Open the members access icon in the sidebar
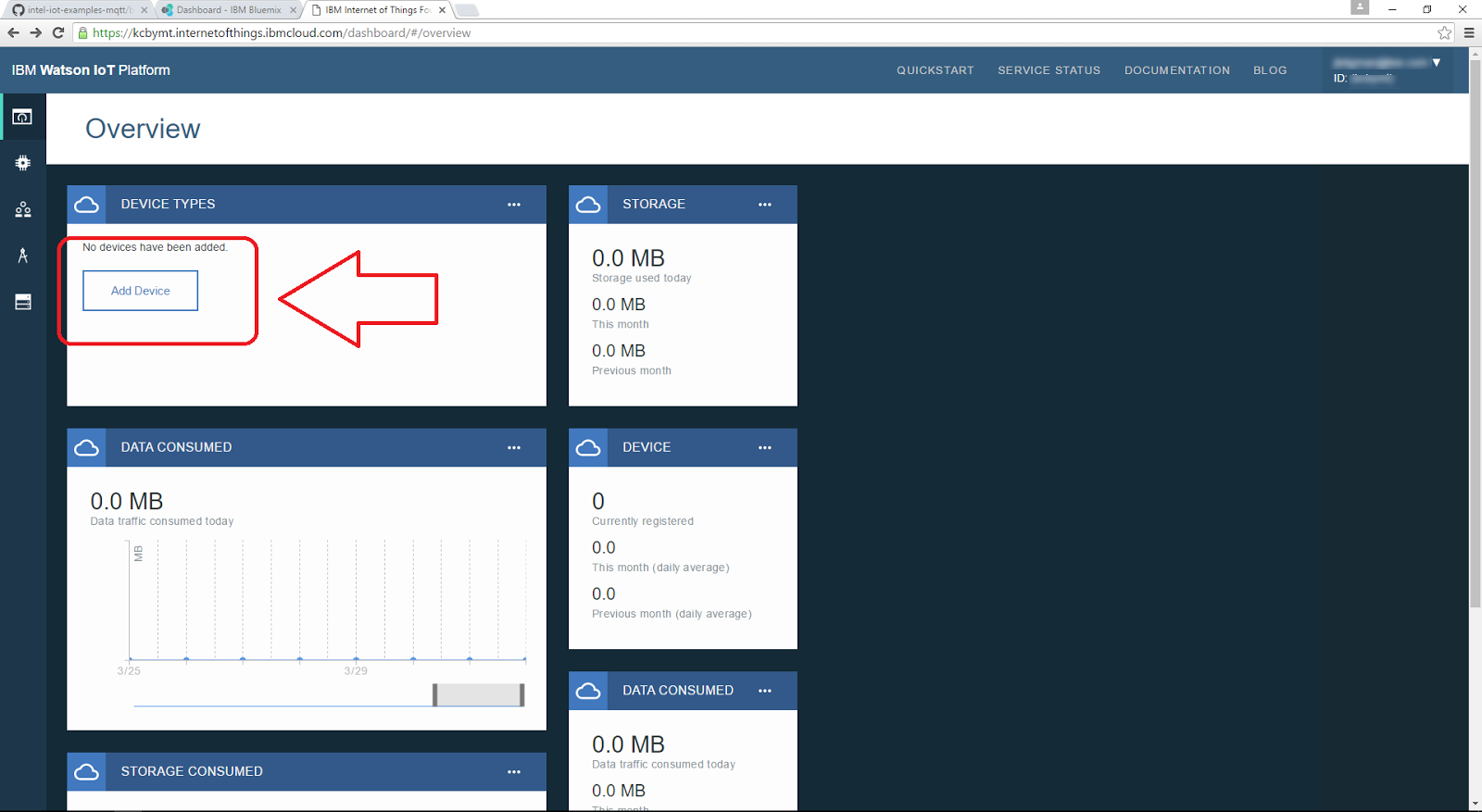 click(23, 209)
